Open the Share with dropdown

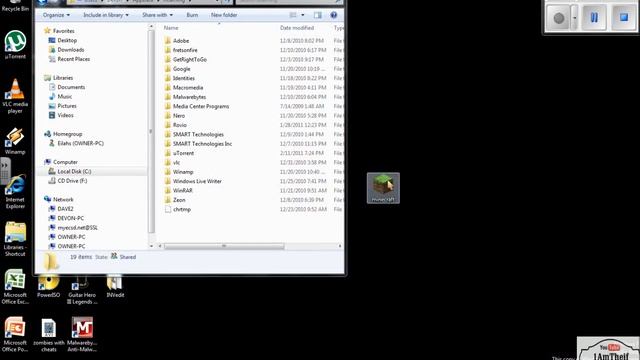click(x=157, y=15)
